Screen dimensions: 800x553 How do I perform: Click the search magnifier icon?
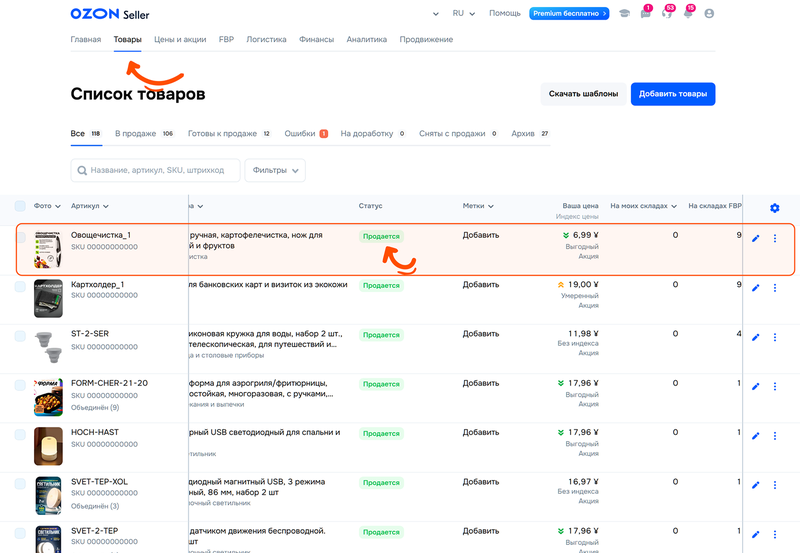82,170
